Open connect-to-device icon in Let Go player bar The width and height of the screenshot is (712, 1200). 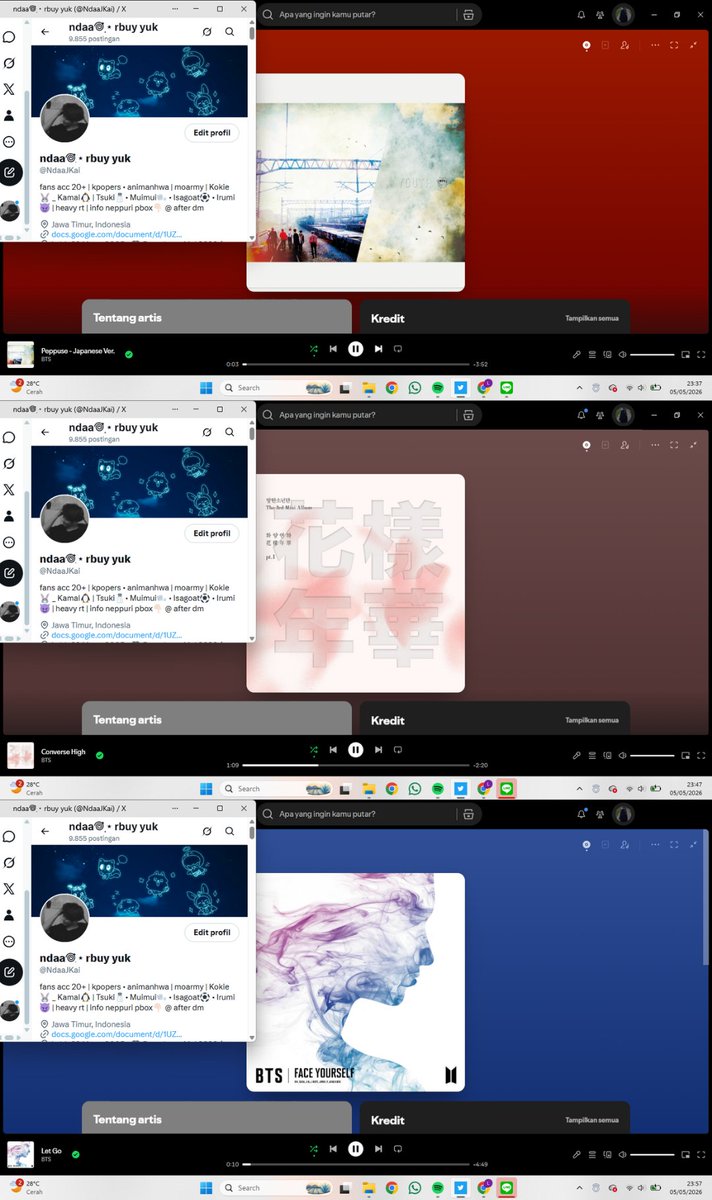click(x=608, y=1154)
